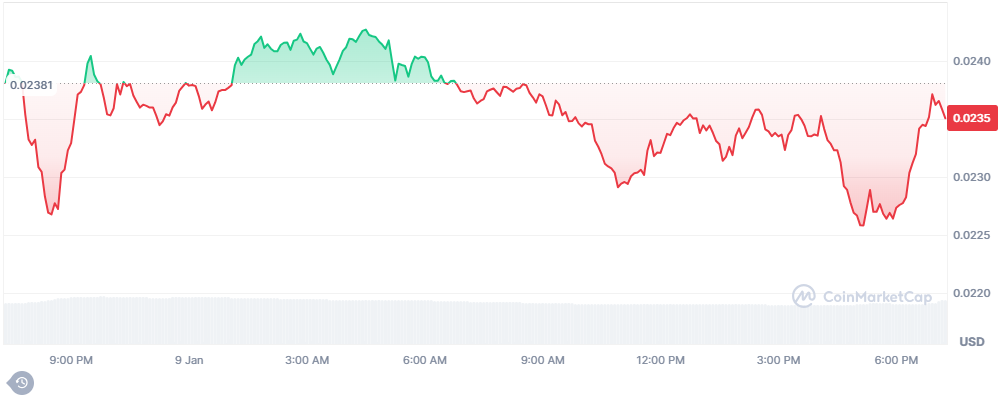Click the CoinMarketCap logo icon
1004x399 pixels.
[804, 296]
